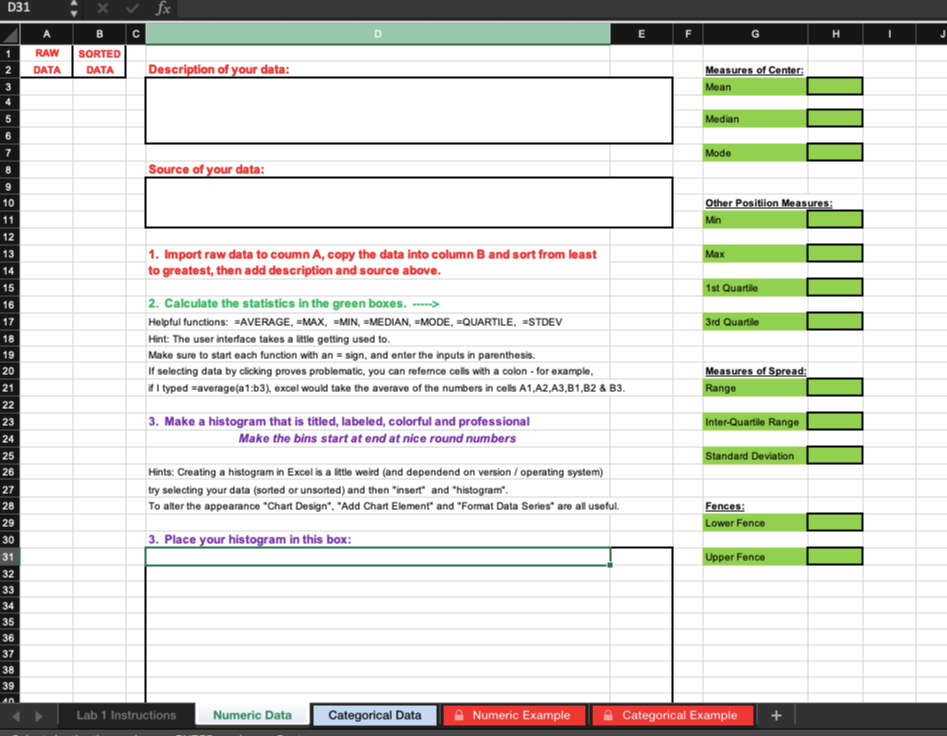947x736 pixels.
Task: Open the locked Categorical Example tab
Action: [673, 715]
